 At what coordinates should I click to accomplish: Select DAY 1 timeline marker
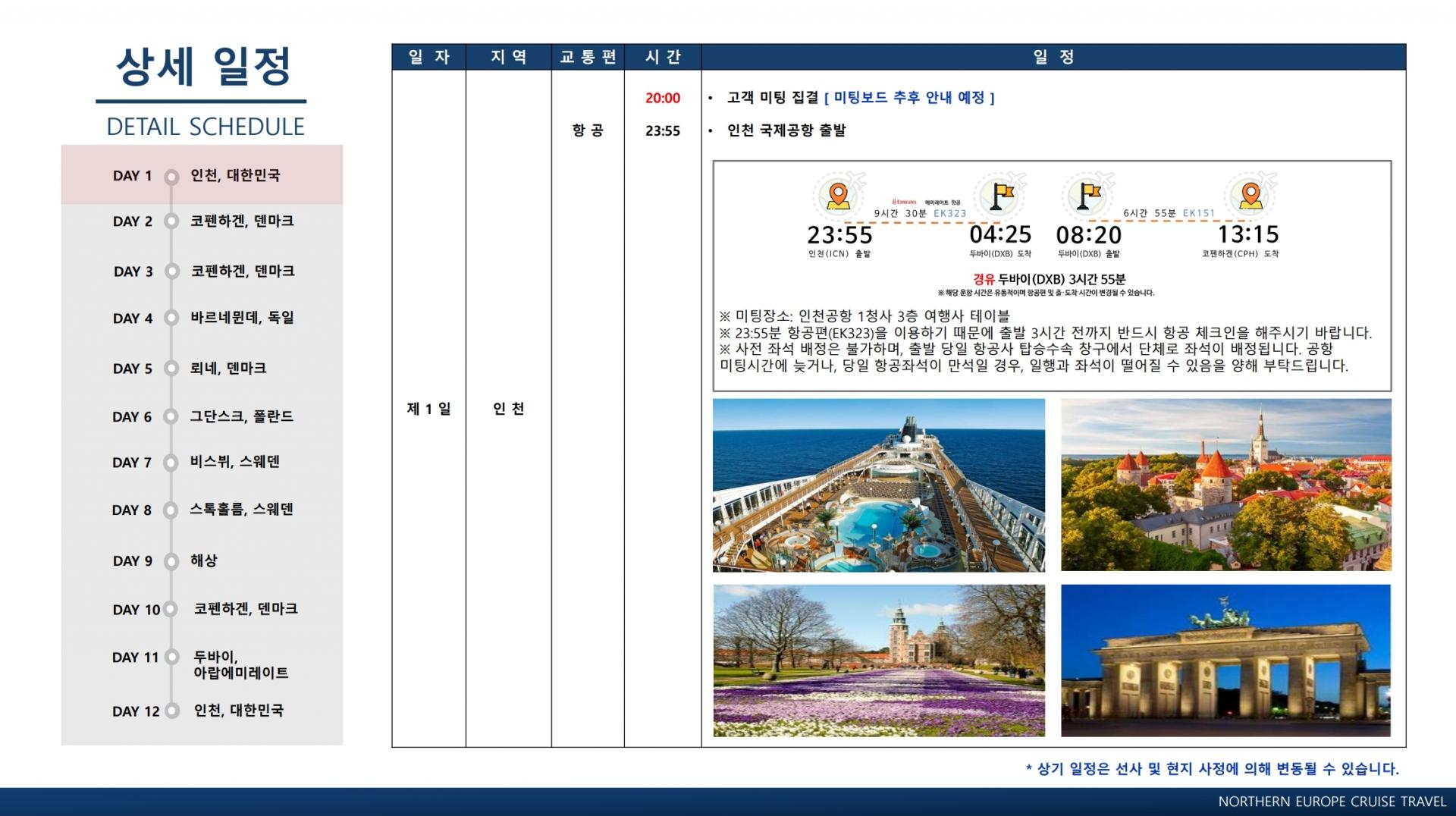pyautogui.click(x=172, y=176)
